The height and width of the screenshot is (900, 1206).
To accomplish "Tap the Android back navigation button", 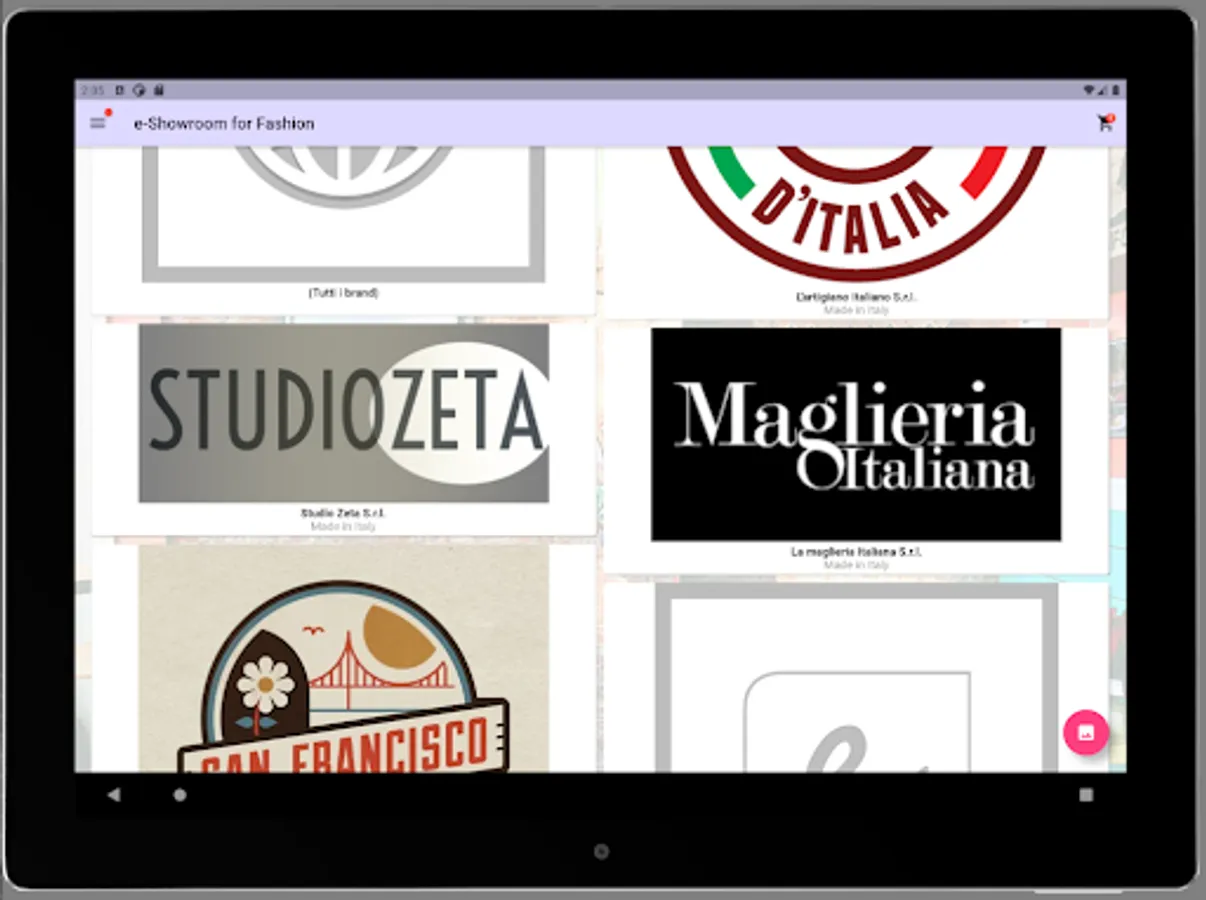I will (x=113, y=795).
